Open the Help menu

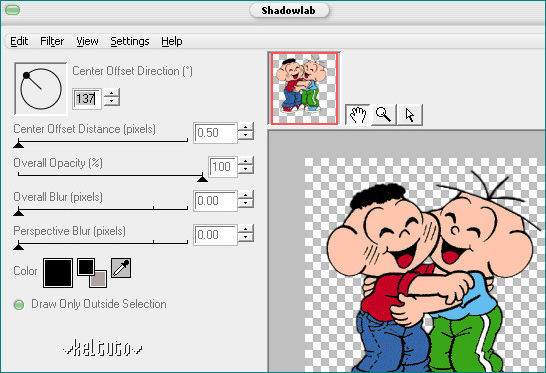pyautogui.click(x=172, y=41)
